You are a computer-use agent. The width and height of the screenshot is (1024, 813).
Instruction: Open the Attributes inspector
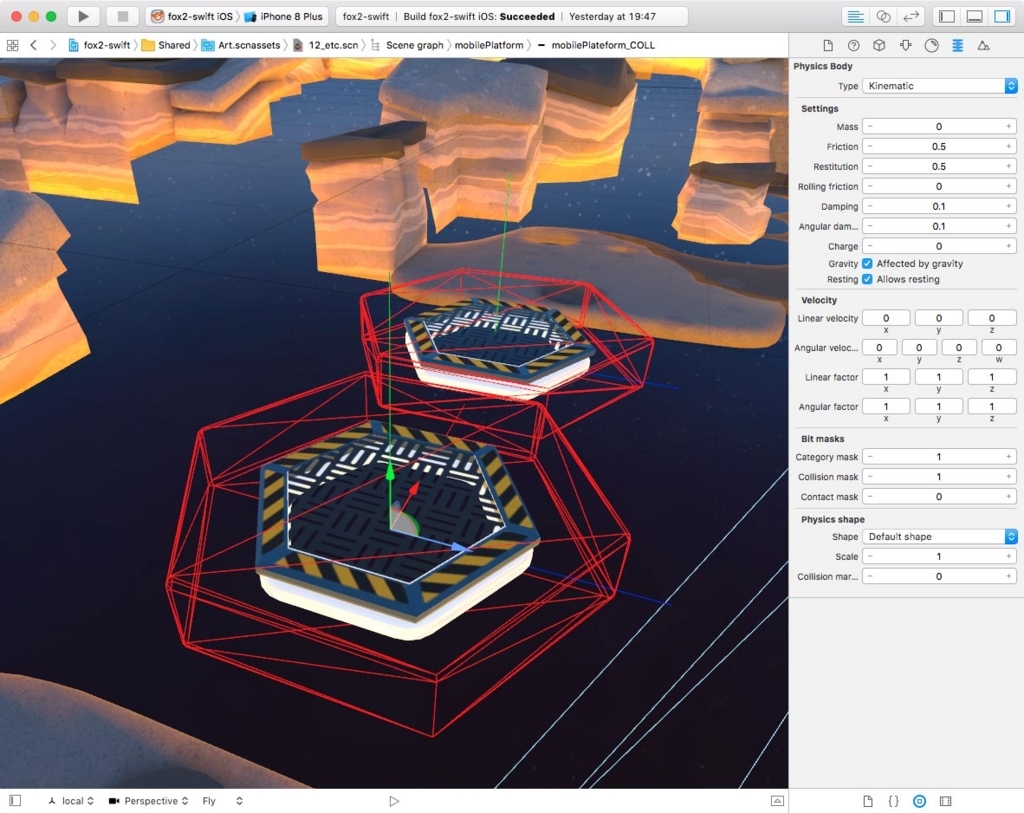pos(905,45)
